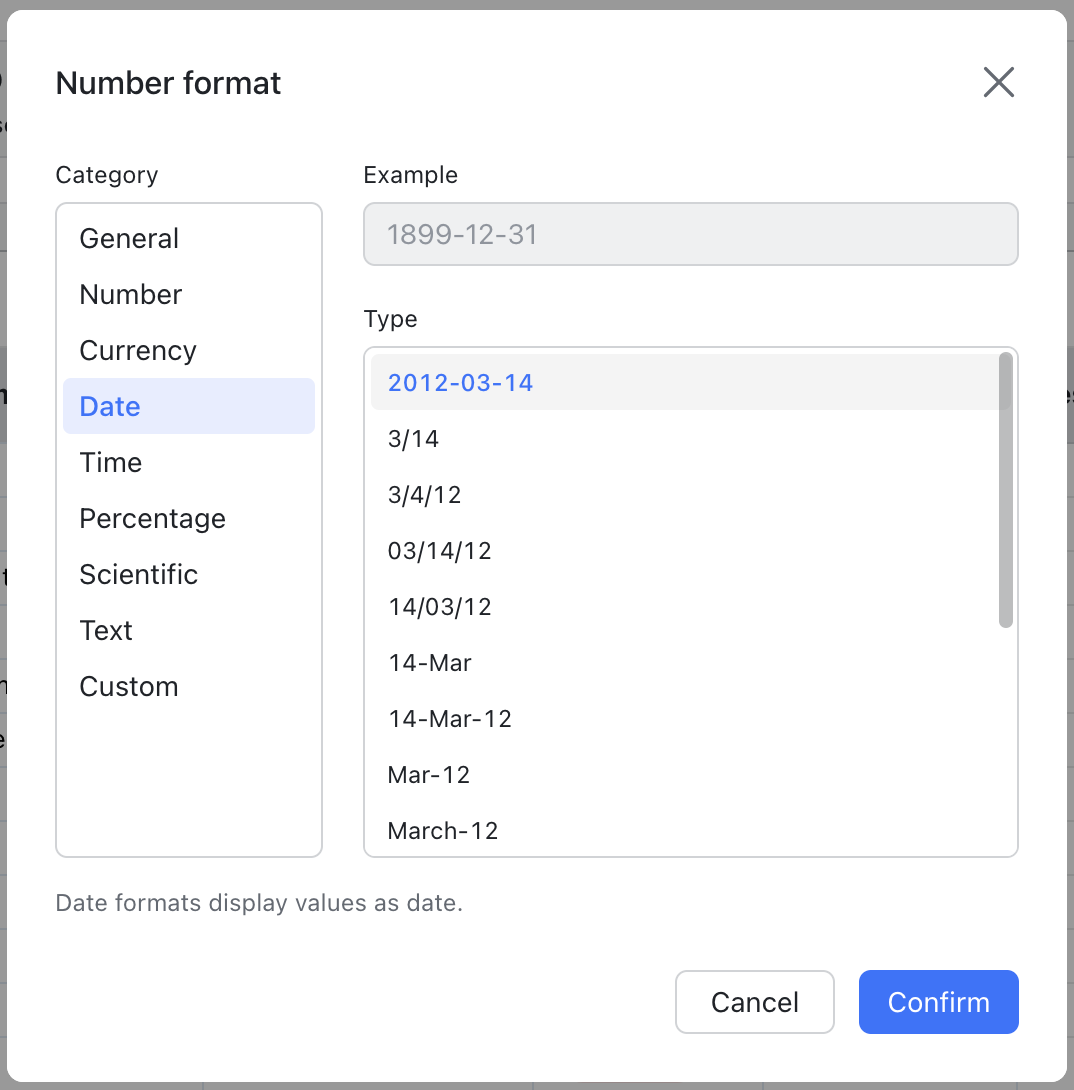The image size is (1074, 1090).
Task: Close the Number format dialog
Action: 998,82
